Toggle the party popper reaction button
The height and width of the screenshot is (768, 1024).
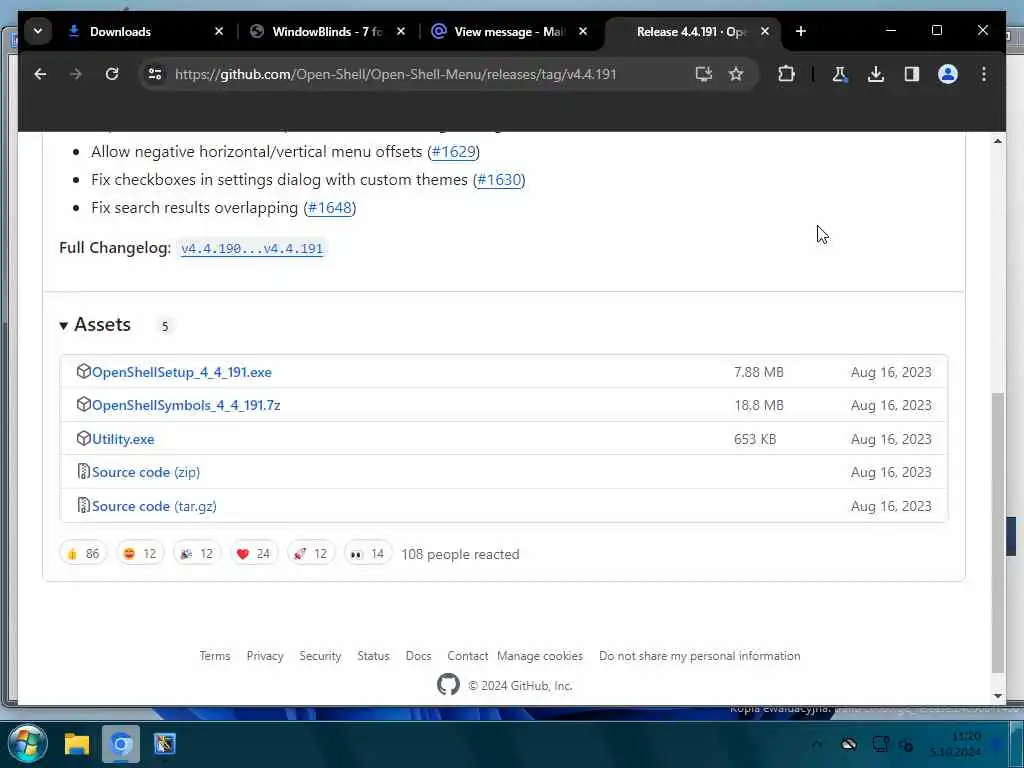point(197,554)
